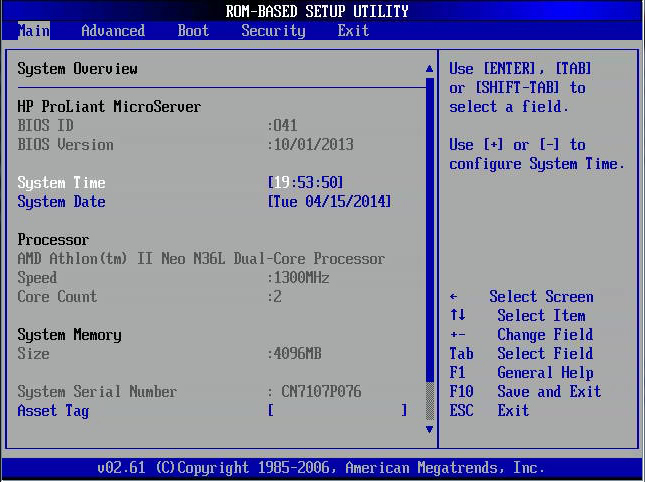The image size is (645, 482).
Task: Click the Change Field help text
Action: point(545,334)
